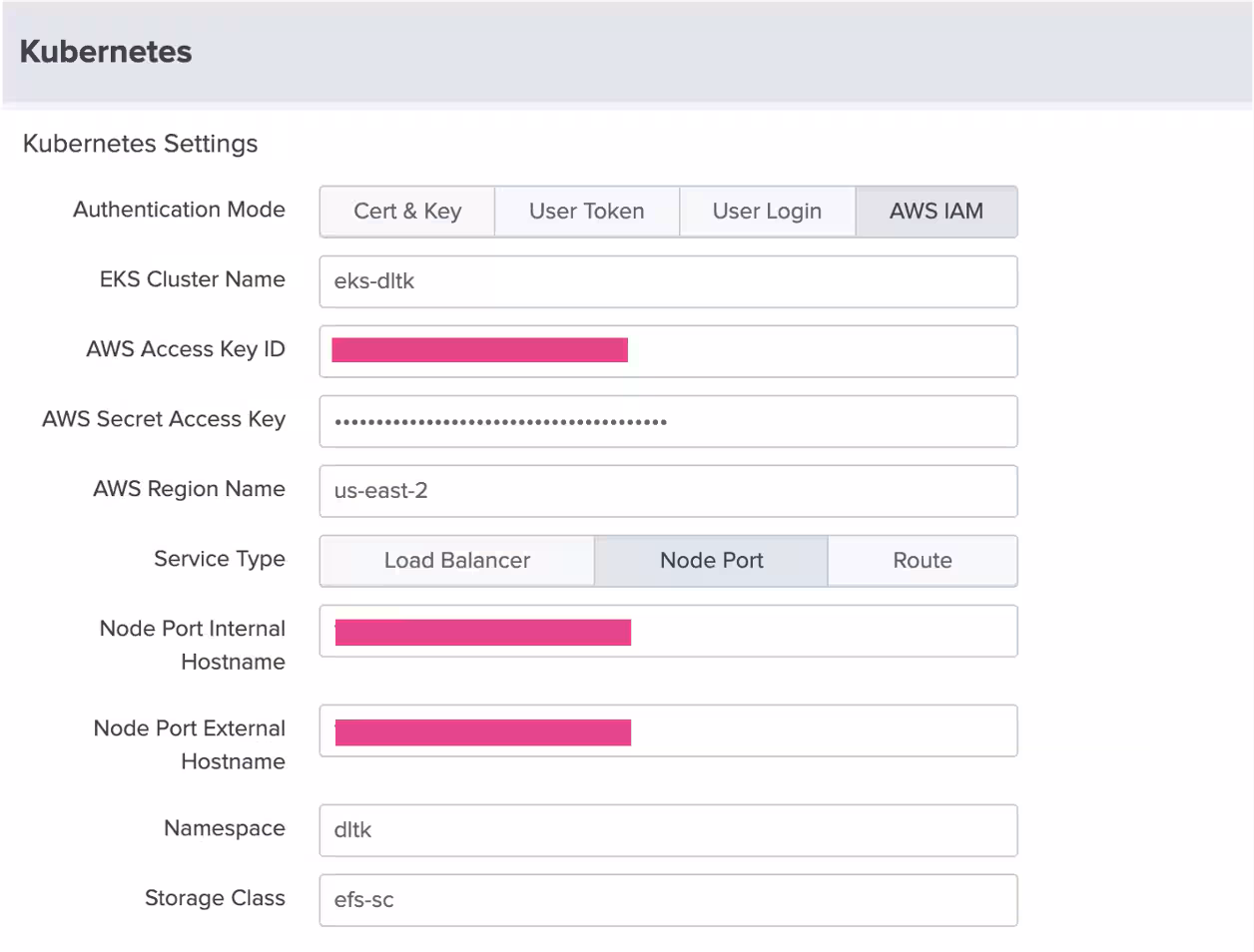1254x952 pixels.
Task: Click the Service Type label
Action: 220,559
